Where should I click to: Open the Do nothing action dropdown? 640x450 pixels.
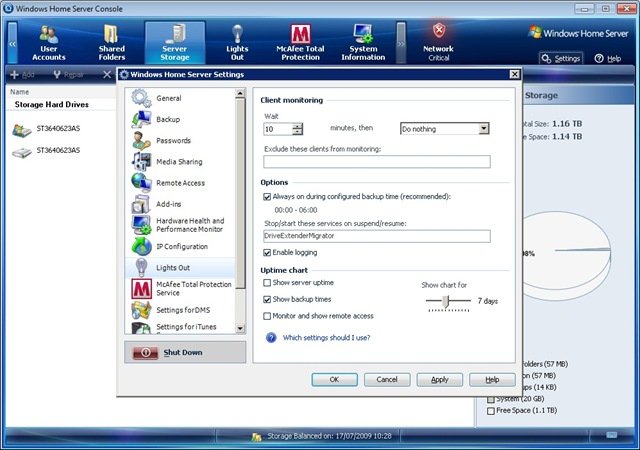[x=484, y=129]
